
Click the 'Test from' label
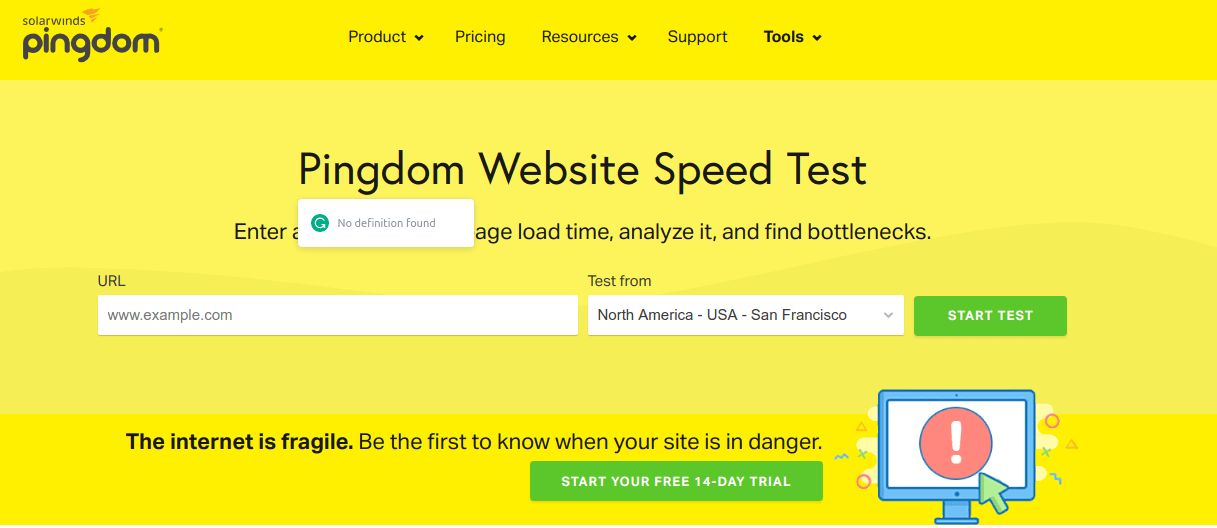coord(619,281)
